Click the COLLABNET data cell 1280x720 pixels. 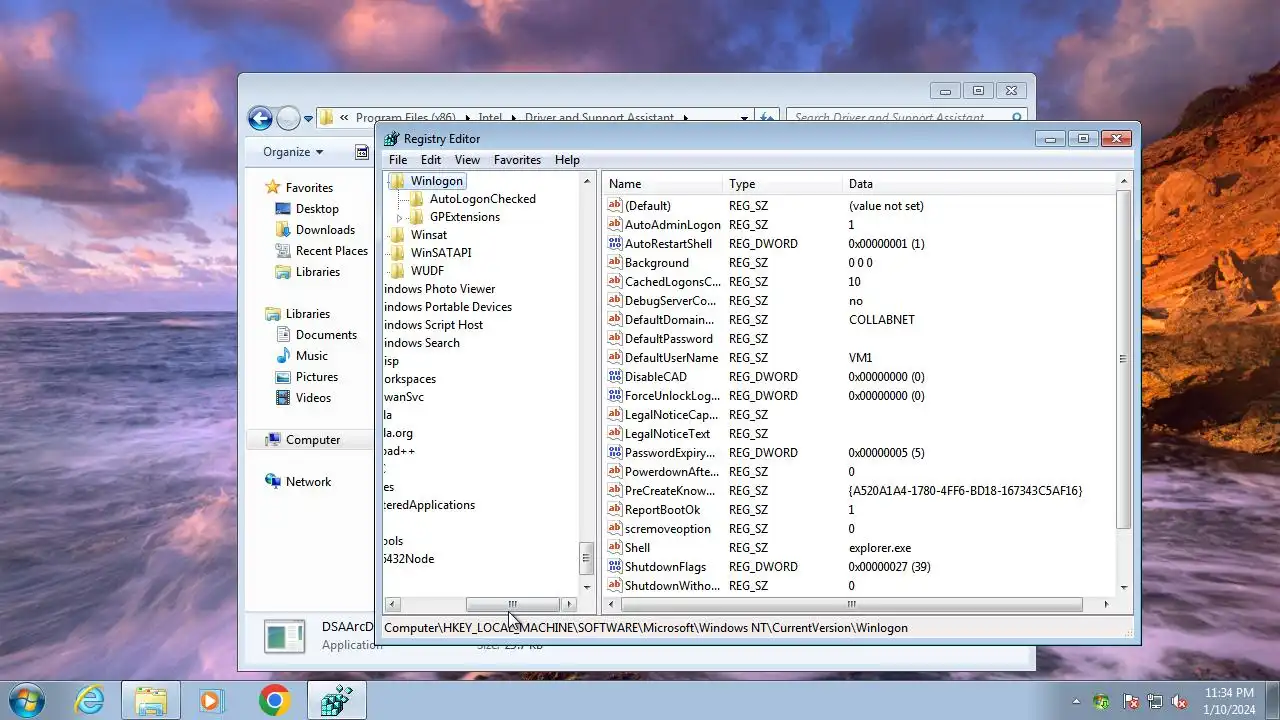point(881,320)
